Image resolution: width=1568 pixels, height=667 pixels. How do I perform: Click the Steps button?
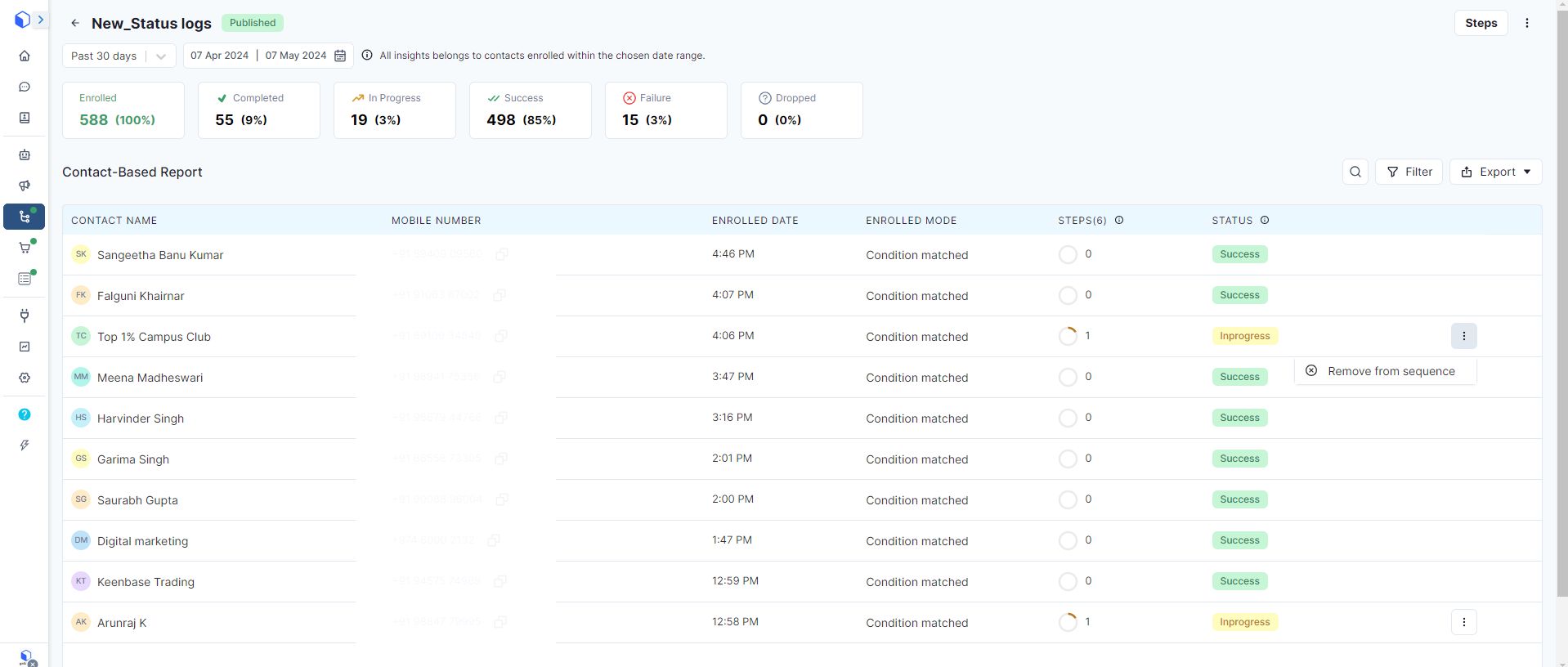(1480, 23)
